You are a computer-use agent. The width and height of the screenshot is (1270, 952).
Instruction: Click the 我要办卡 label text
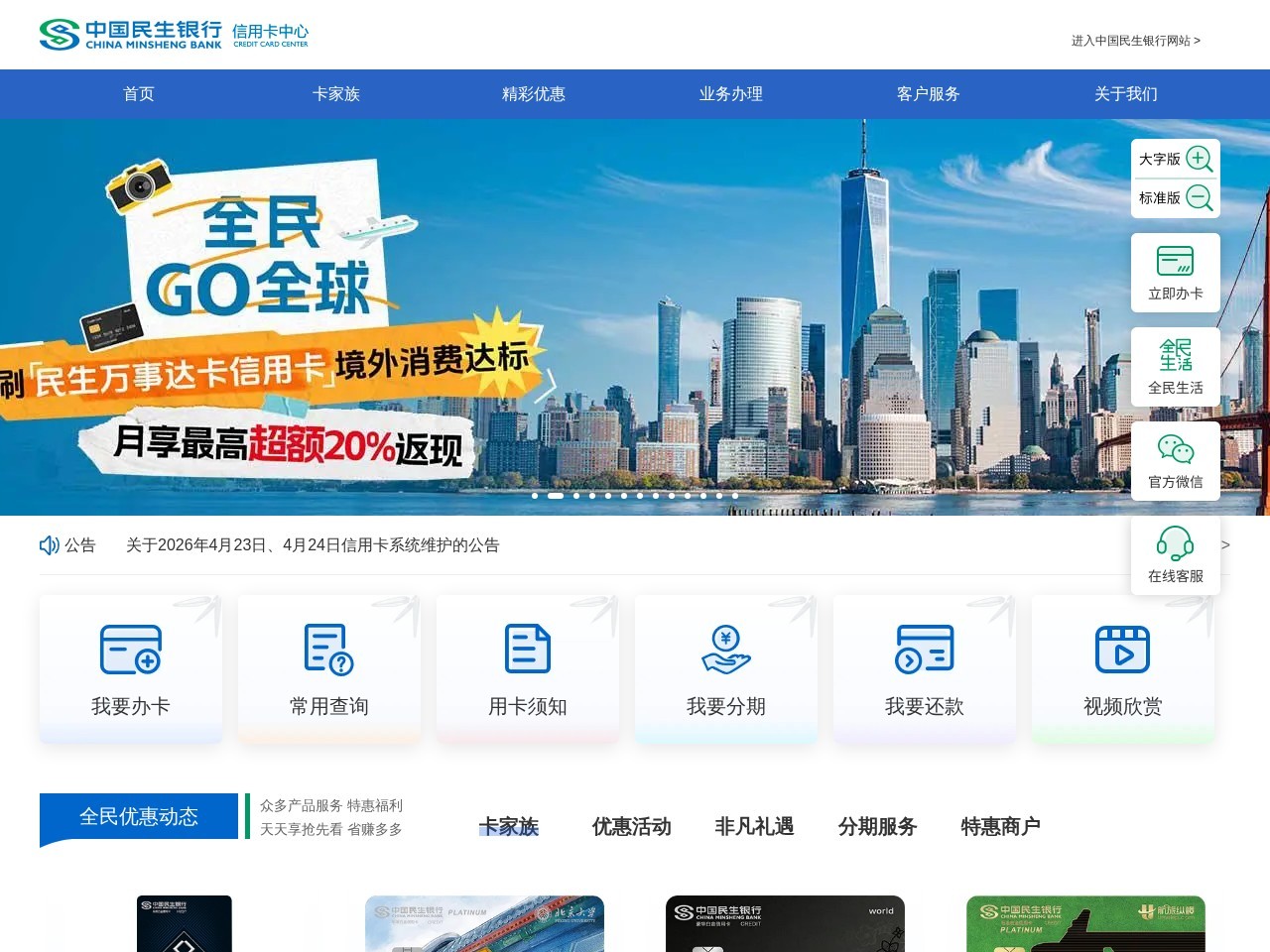pyautogui.click(x=131, y=706)
